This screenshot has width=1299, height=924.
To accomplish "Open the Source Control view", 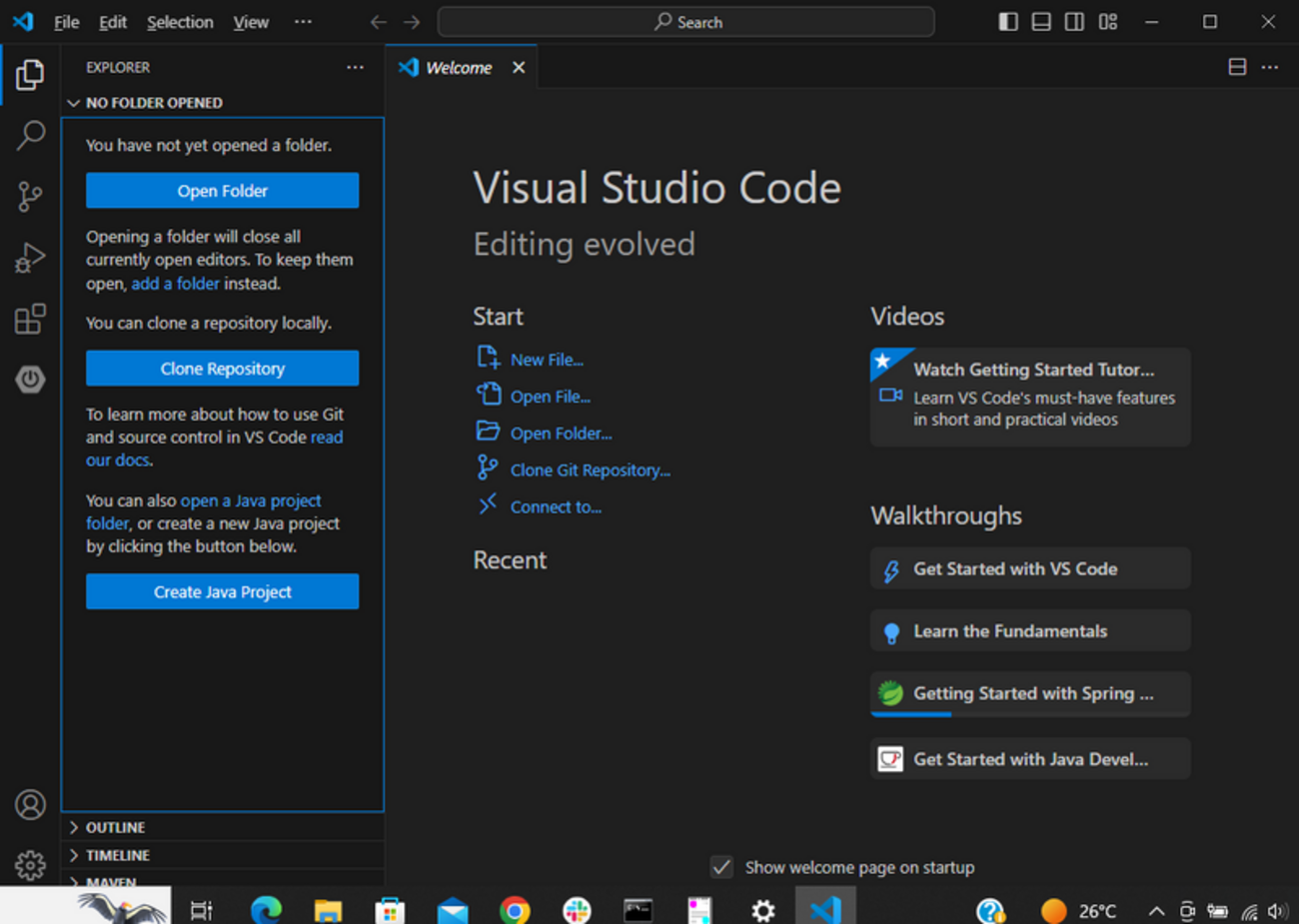I will pyautogui.click(x=30, y=197).
